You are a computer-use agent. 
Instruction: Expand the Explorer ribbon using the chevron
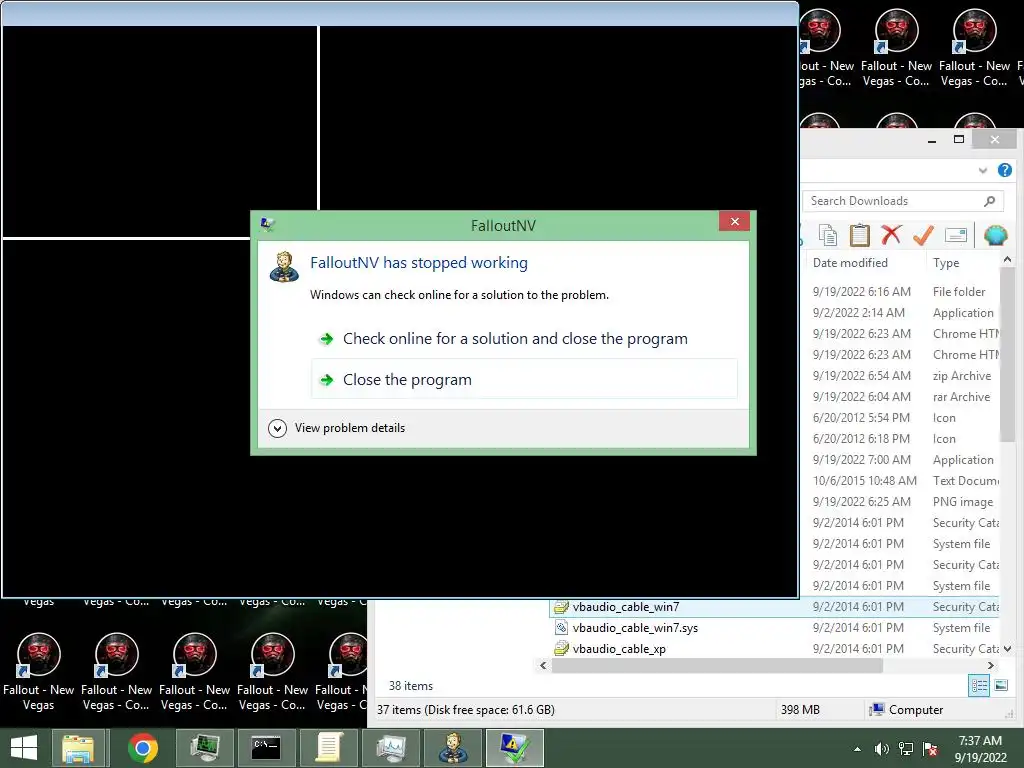tap(983, 170)
